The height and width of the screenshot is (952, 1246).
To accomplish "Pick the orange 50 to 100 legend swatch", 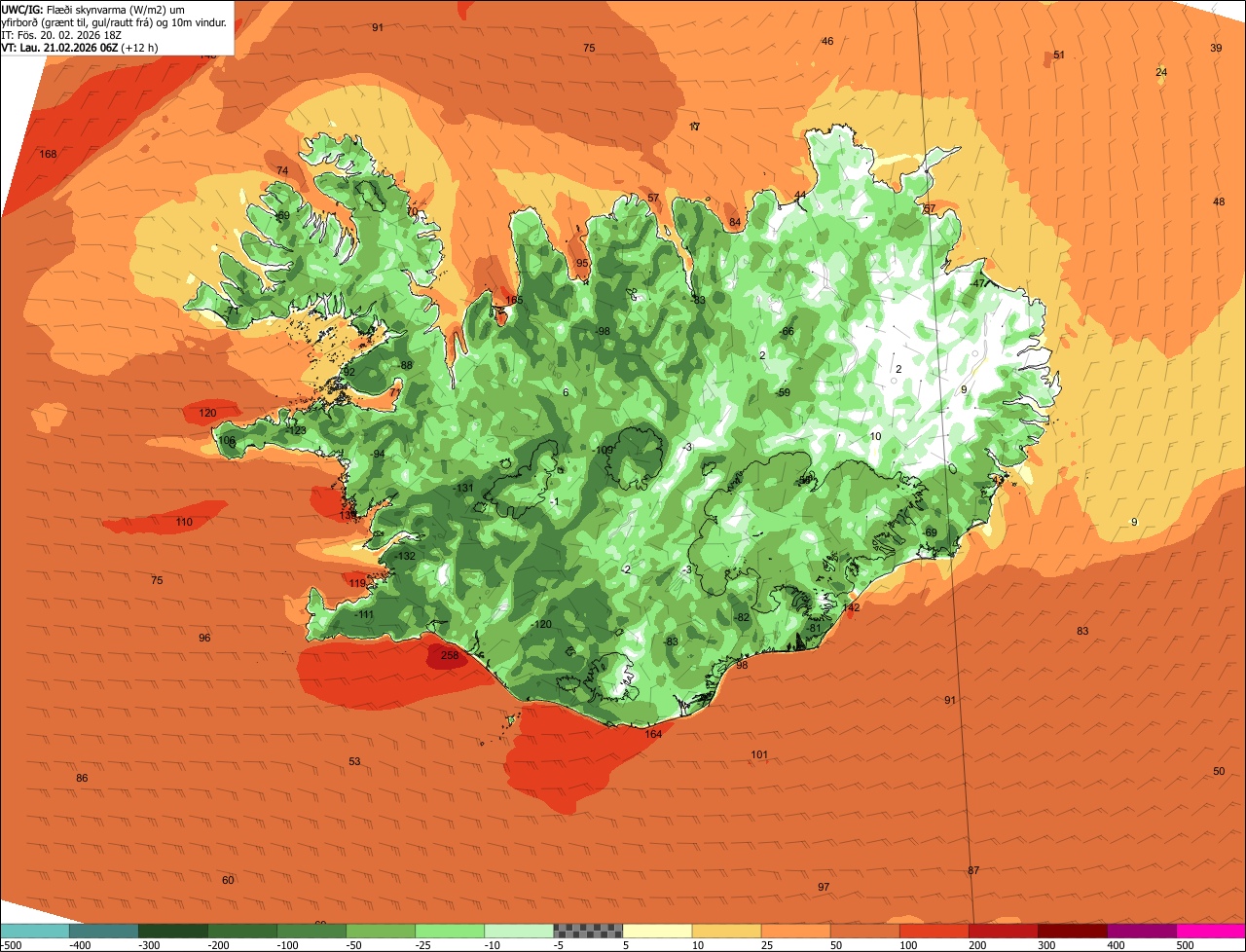I will (864, 931).
